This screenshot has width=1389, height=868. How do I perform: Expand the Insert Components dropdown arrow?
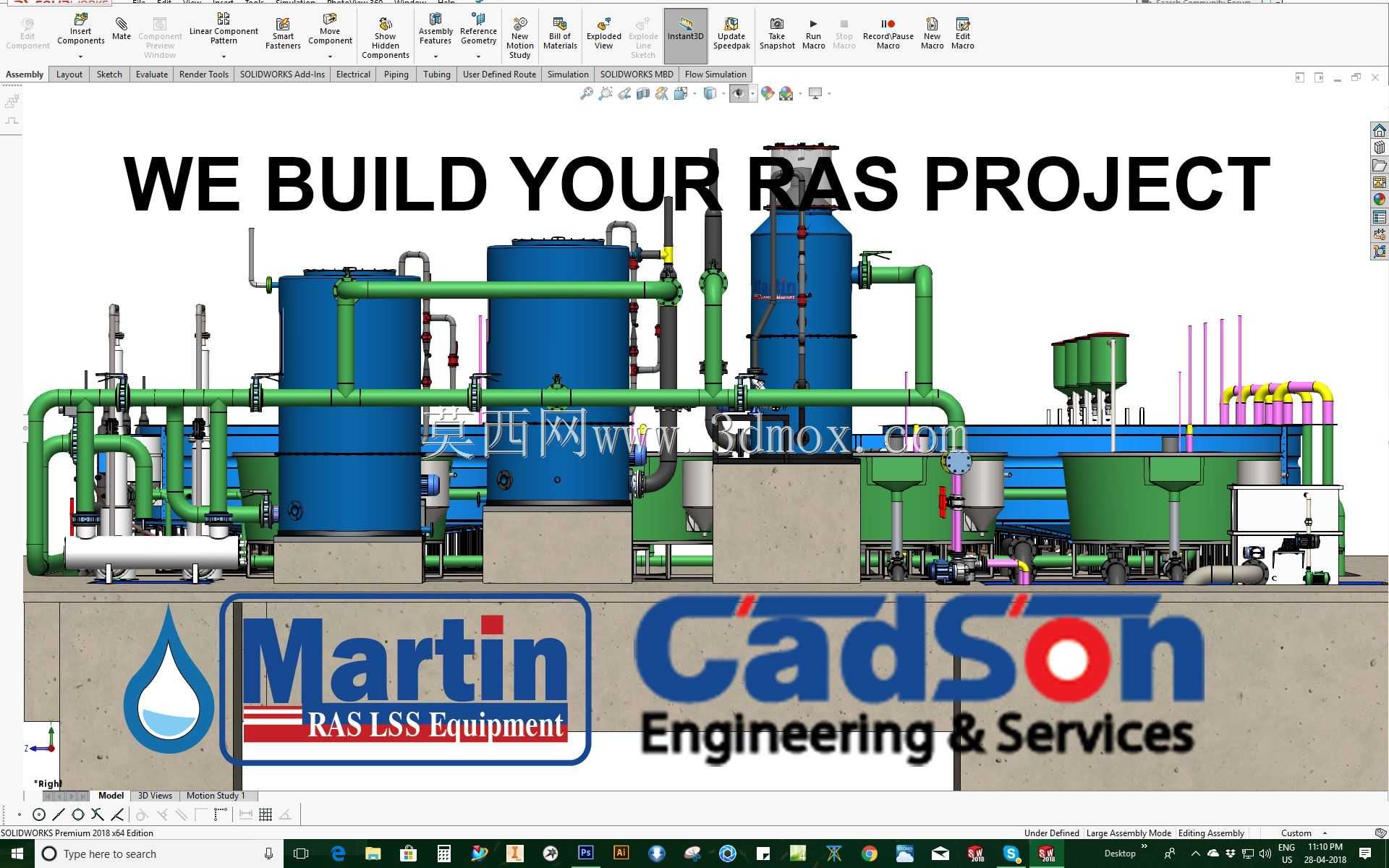tap(81, 56)
